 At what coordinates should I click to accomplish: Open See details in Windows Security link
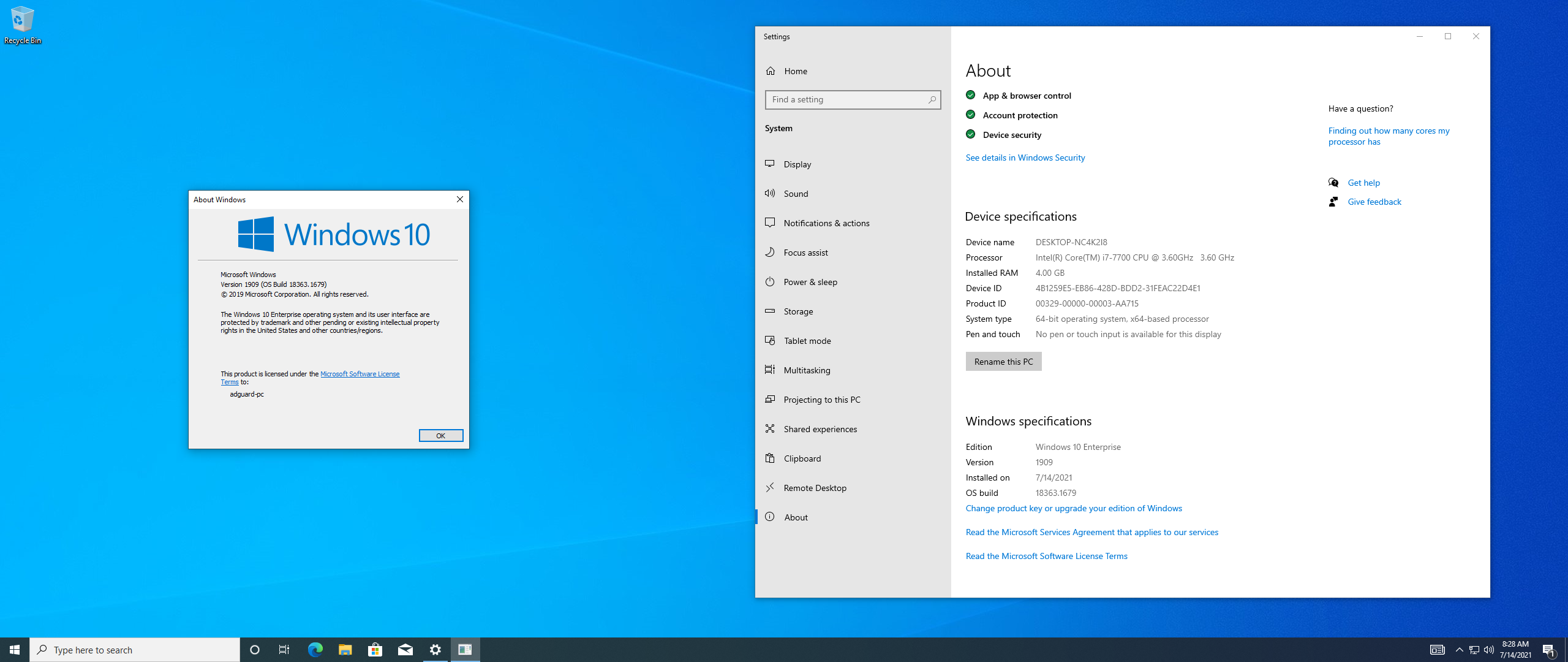click(x=1025, y=158)
